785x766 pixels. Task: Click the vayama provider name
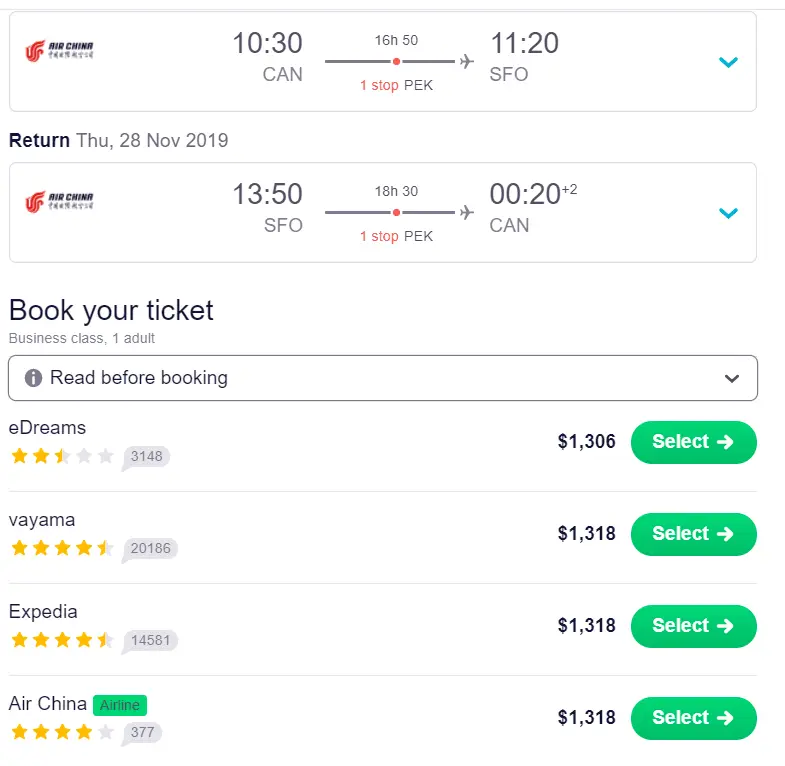click(x=42, y=520)
